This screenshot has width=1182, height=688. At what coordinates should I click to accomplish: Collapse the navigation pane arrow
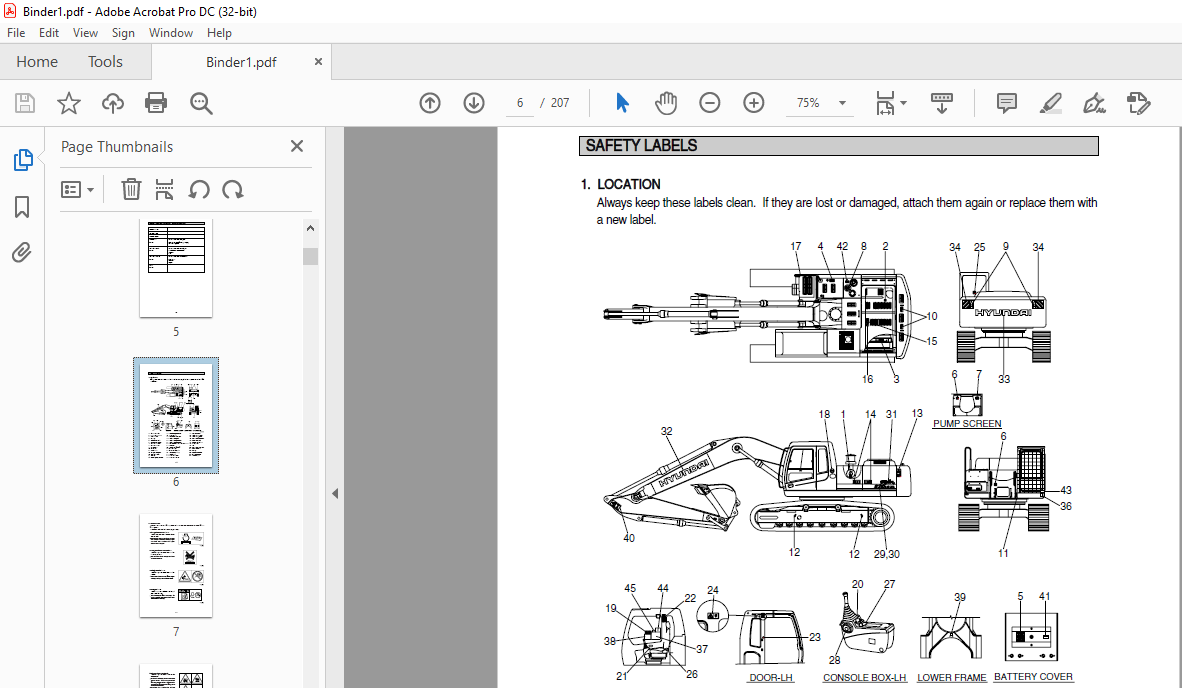(335, 494)
